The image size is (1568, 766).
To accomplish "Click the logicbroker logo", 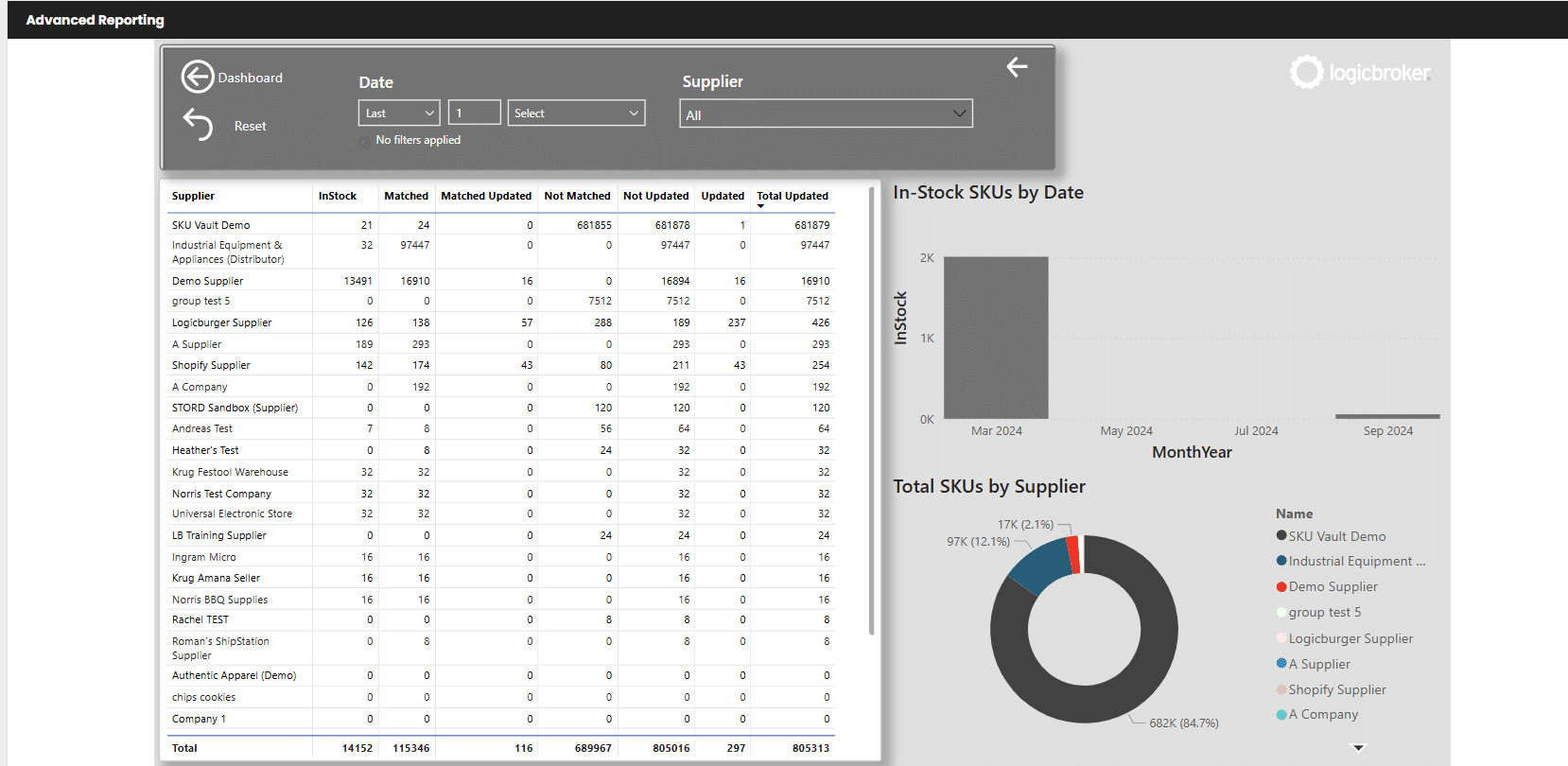I will click(1360, 72).
